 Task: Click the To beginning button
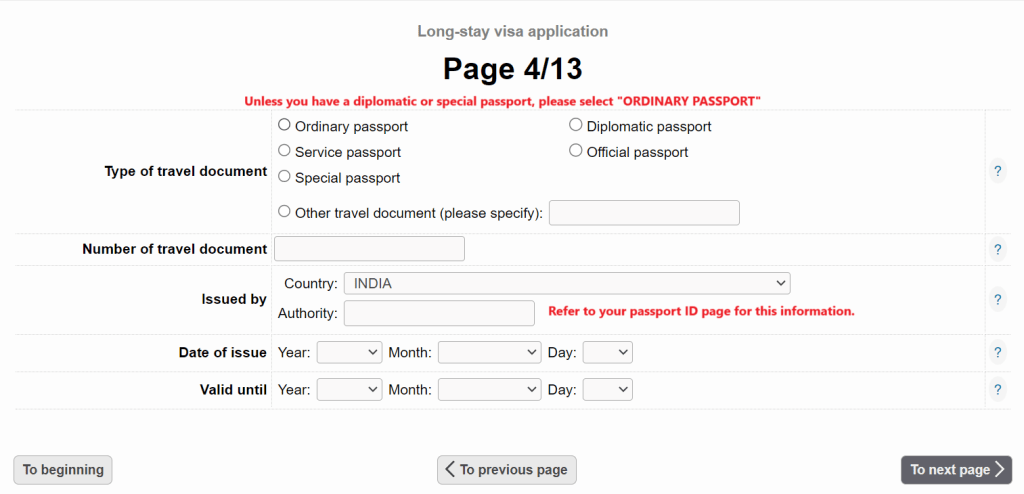pos(63,470)
